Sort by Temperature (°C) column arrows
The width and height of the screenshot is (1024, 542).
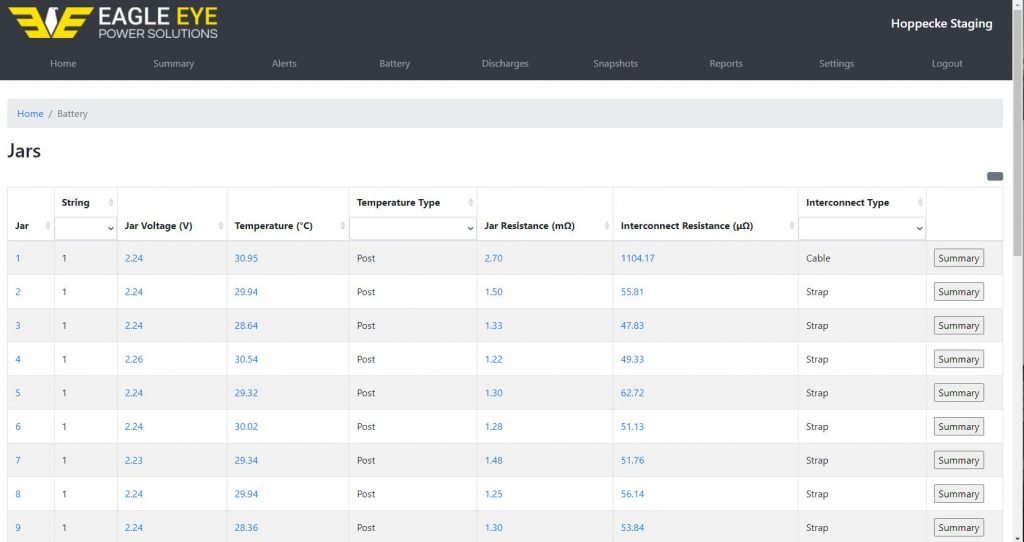tap(342, 226)
